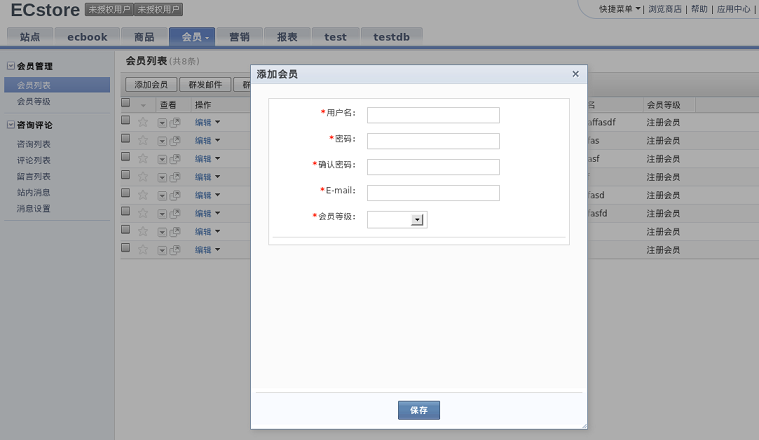Click the resize grip at dialog bottom-right corner
This screenshot has width=759, height=440.
tap(581, 424)
